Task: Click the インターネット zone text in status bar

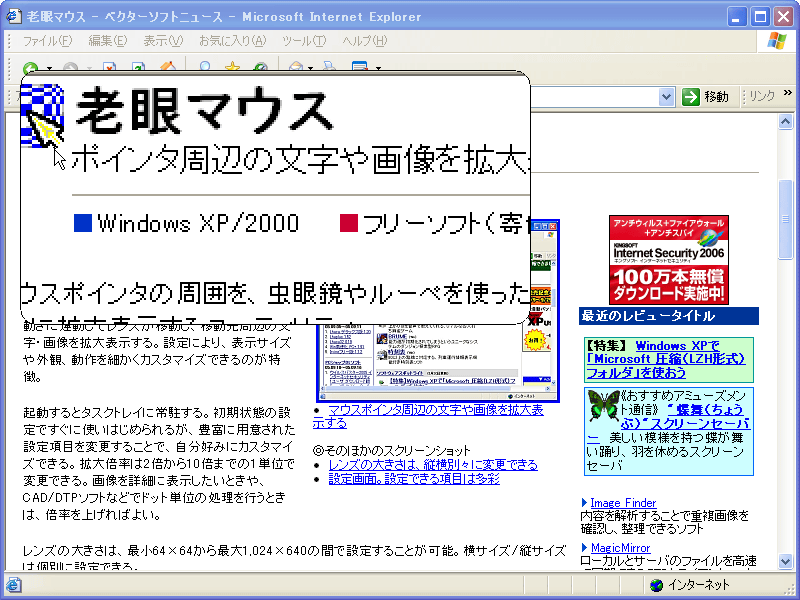Action: click(x=698, y=585)
